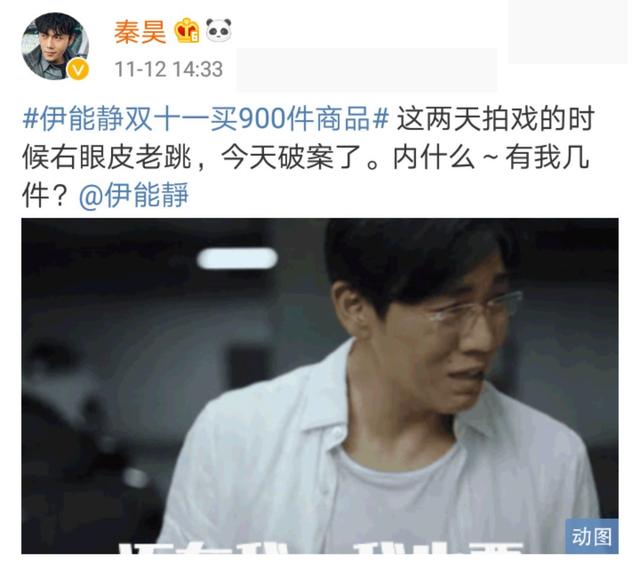Tap the redacted block at top right
The image size is (640, 580).
click(567, 32)
